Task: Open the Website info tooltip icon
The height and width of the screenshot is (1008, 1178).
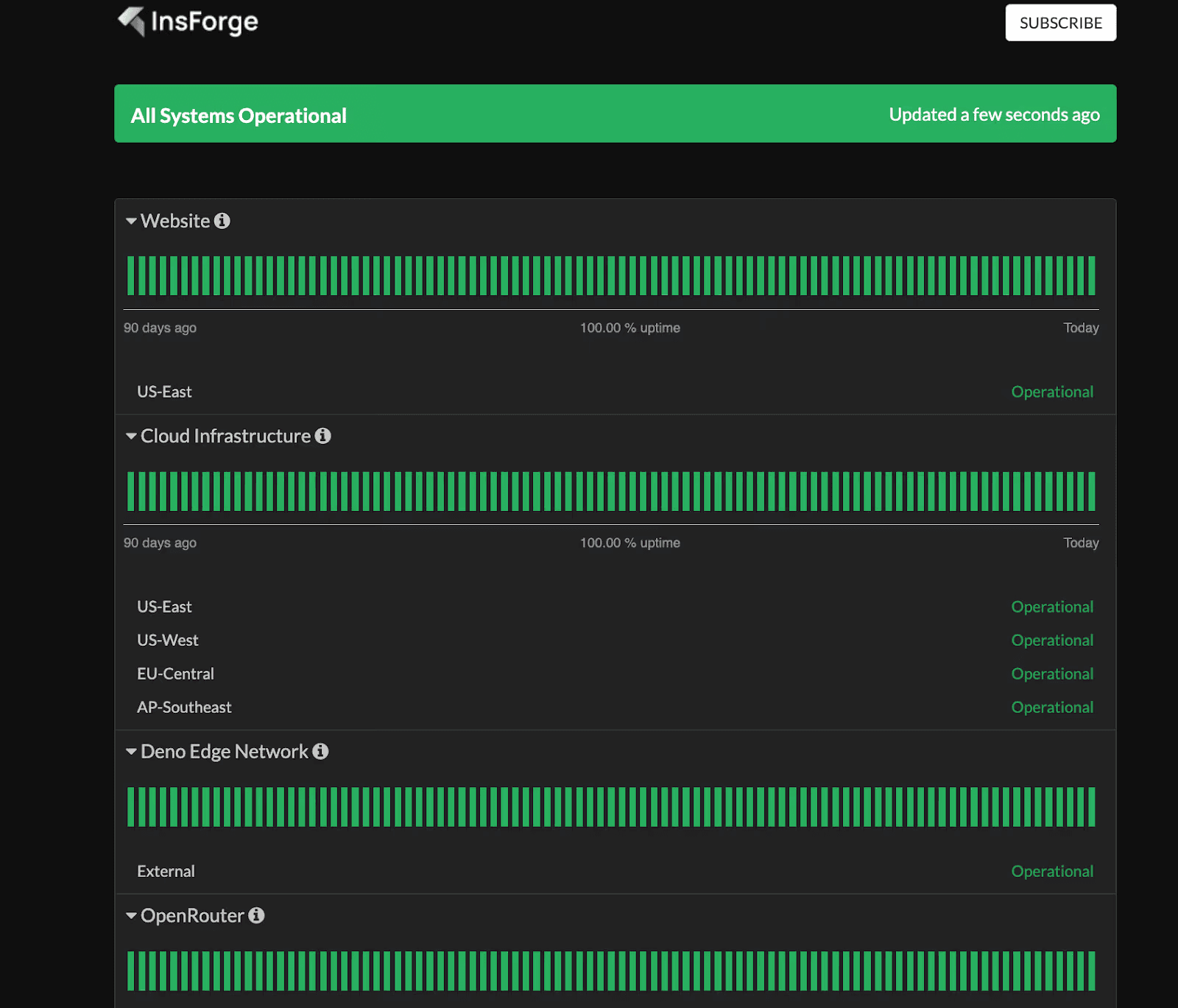Action: (x=223, y=220)
